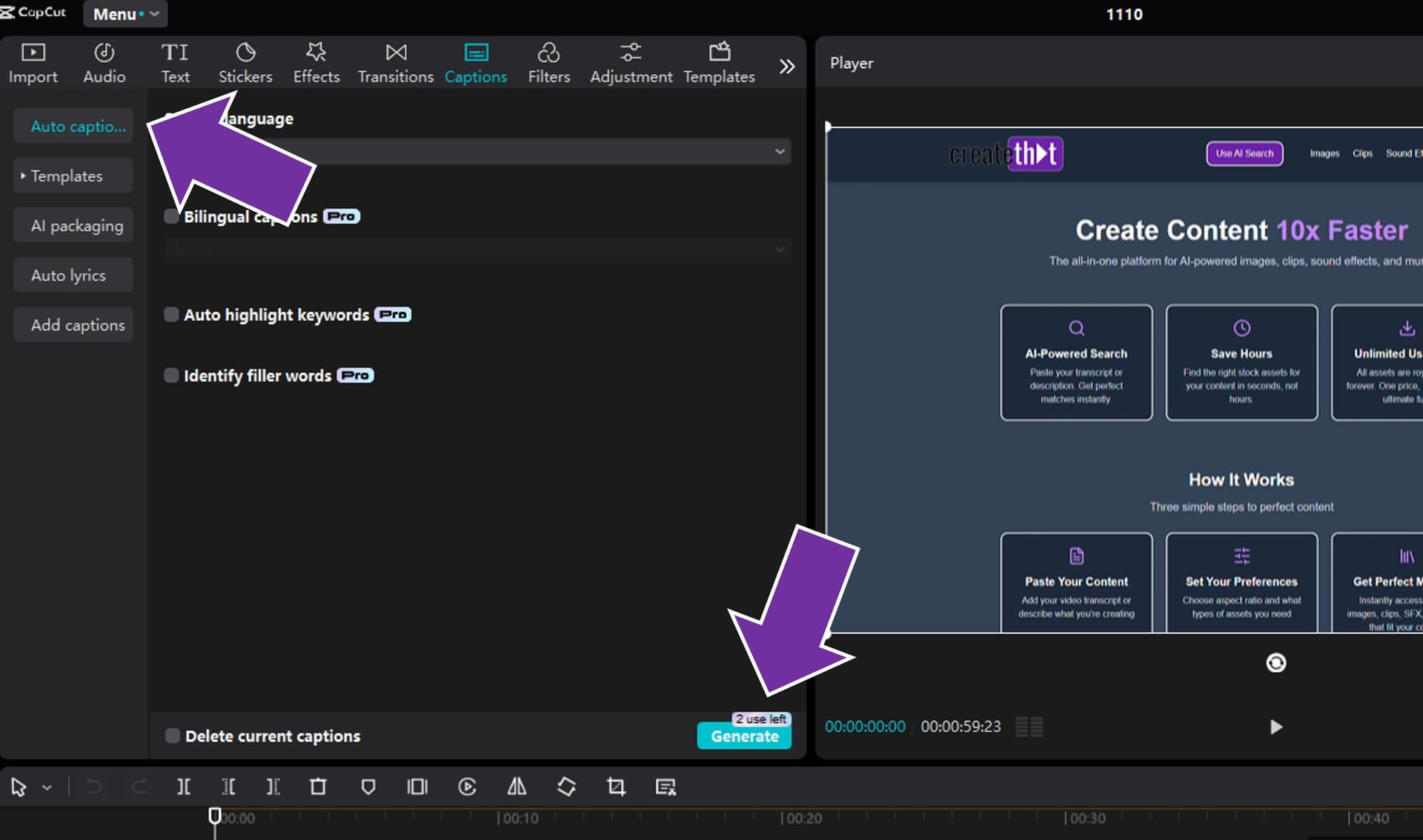This screenshot has width=1423, height=840.
Task: Click the timeline playhead at 00:00
Action: click(215, 816)
